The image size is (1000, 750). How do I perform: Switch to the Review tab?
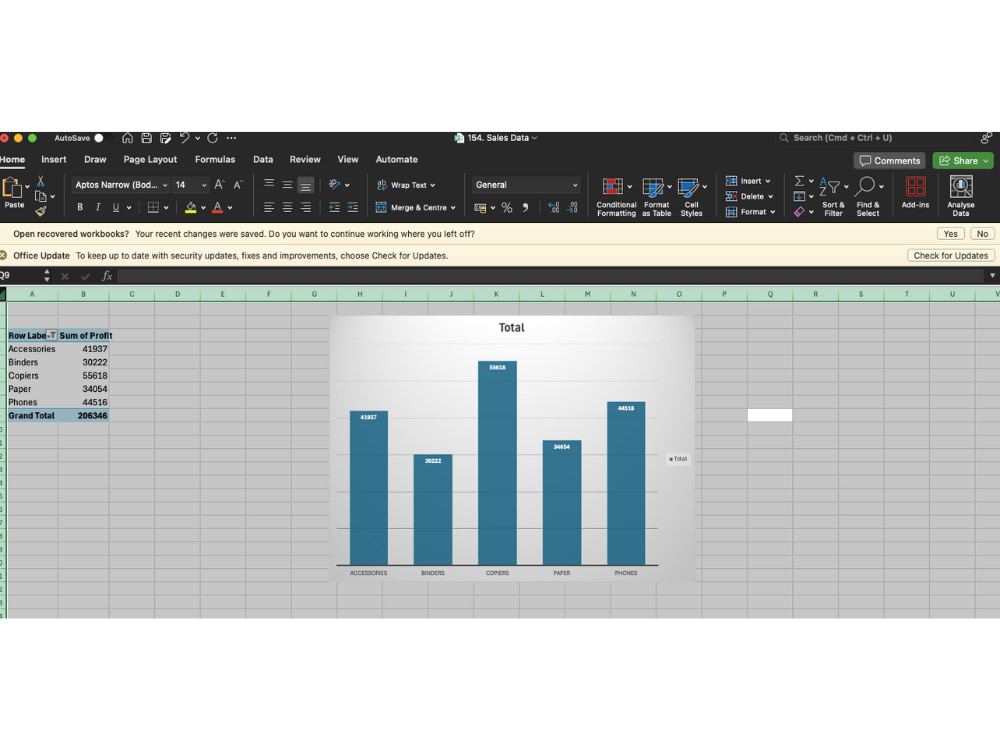point(305,159)
